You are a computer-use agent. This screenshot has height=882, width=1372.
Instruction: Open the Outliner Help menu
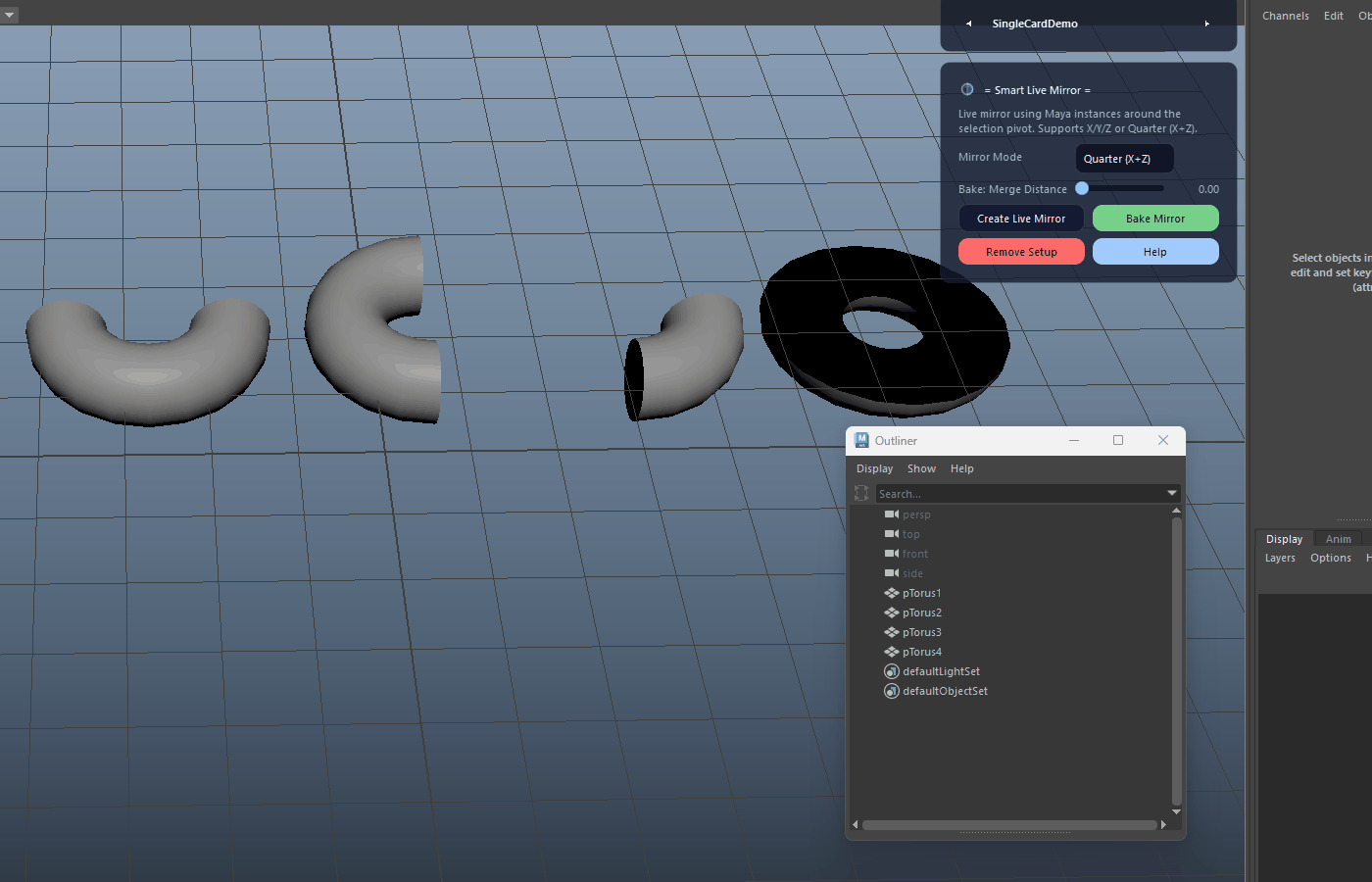pos(962,468)
